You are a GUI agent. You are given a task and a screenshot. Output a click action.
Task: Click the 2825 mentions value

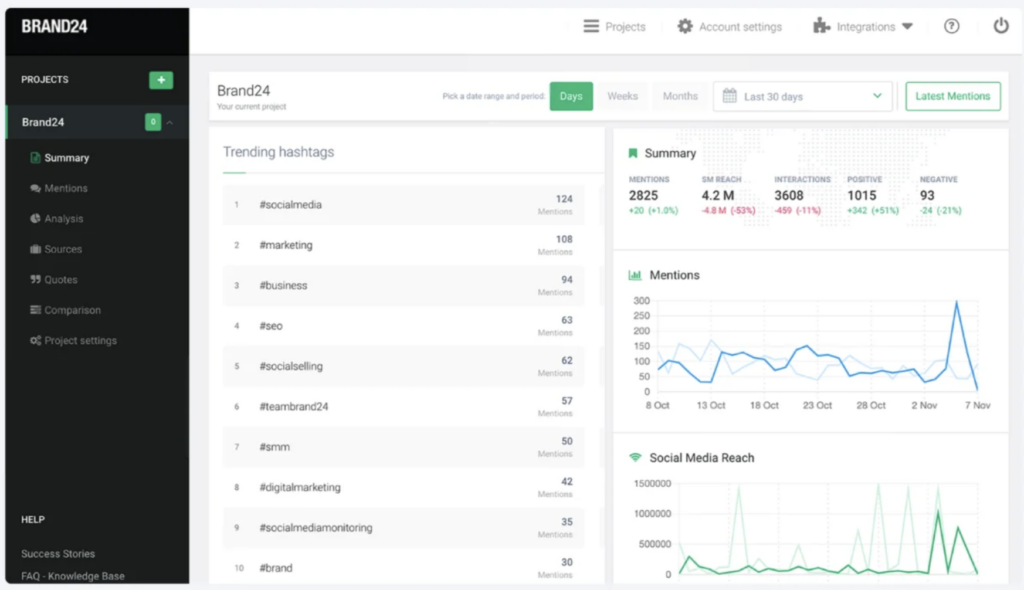click(643, 195)
